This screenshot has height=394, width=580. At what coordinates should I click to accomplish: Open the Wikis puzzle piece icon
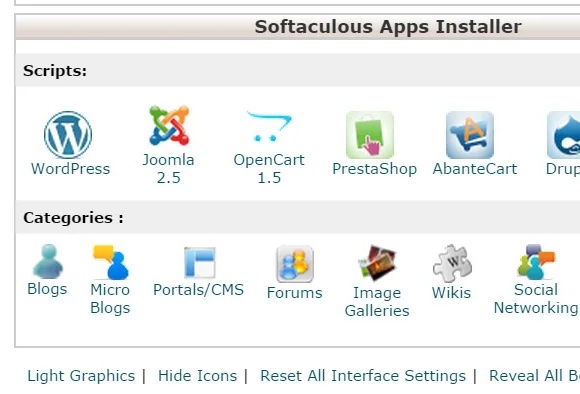point(452,263)
